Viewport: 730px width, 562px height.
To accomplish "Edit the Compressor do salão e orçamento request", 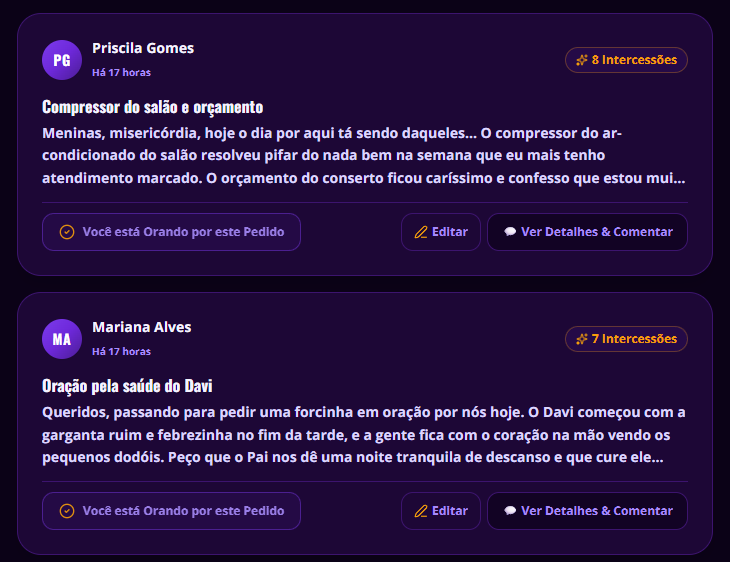I will pos(441,232).
